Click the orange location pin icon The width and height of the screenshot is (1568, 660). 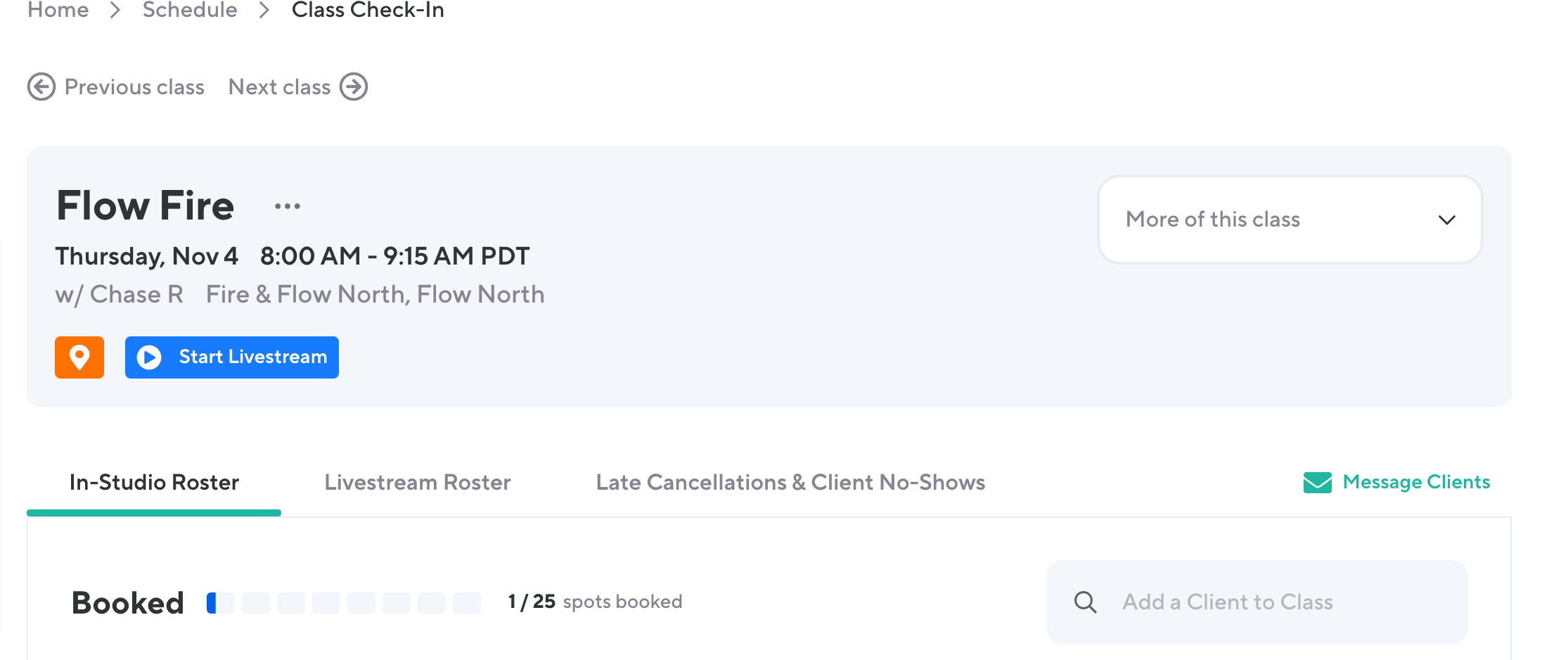pyautogui.click(x=79, y=357)
